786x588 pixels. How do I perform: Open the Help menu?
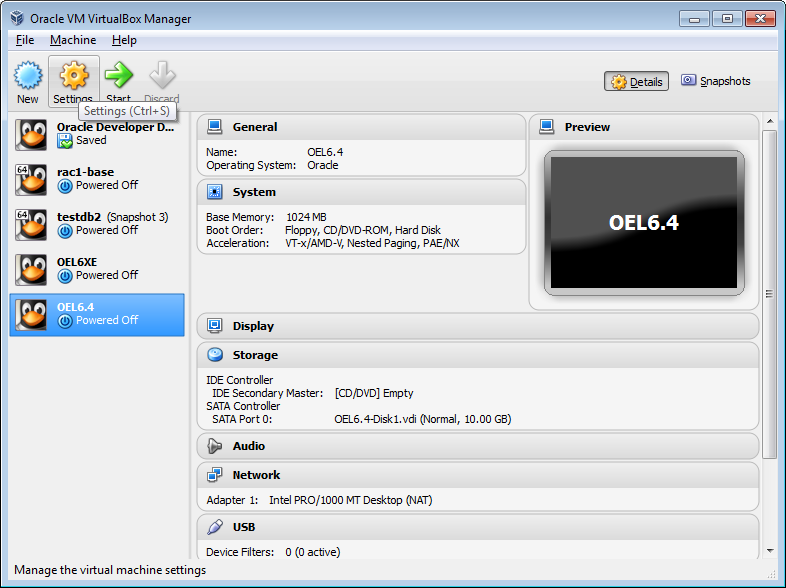point(124,40)
